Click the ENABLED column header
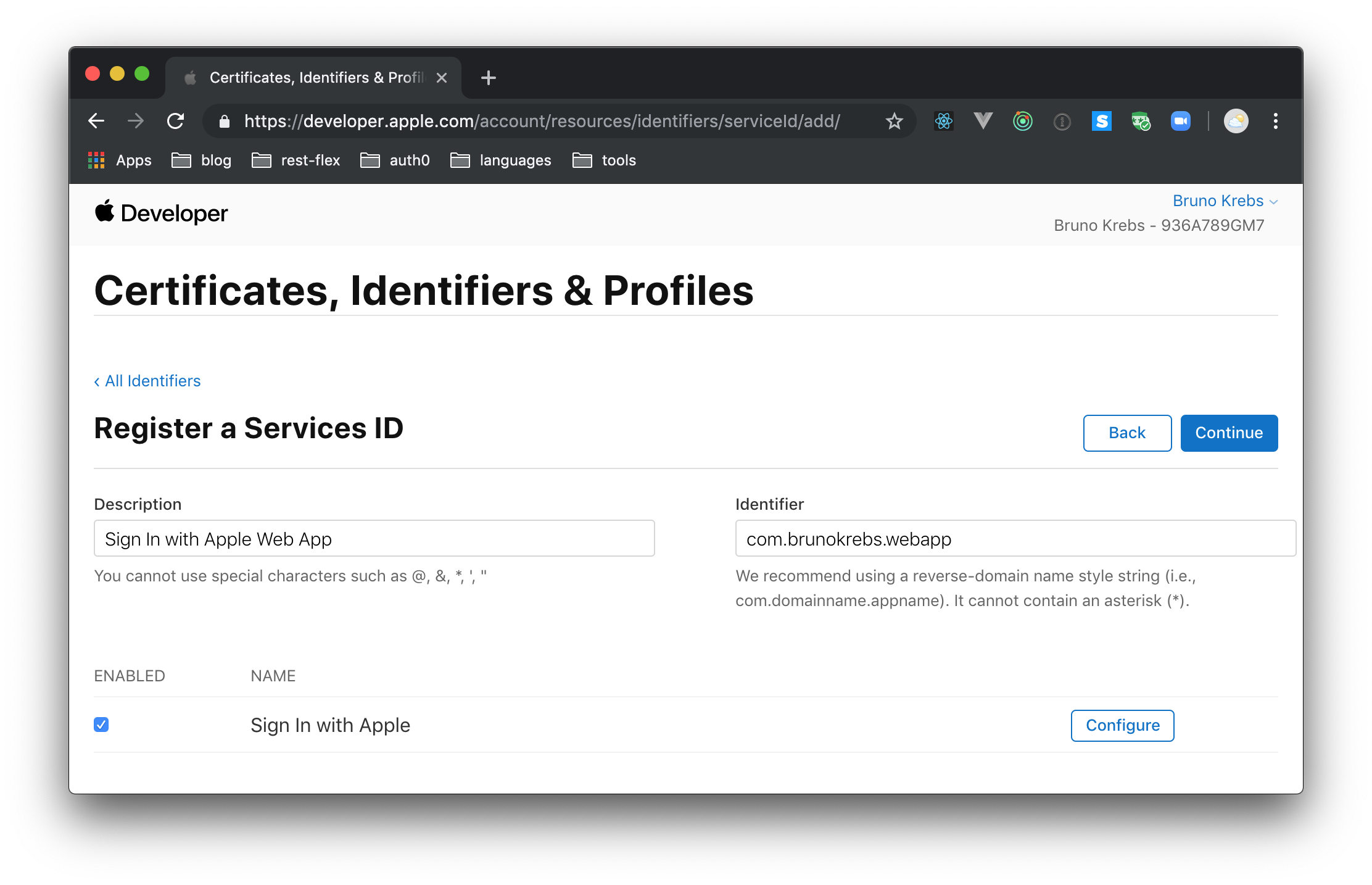The height and width of the screenshot is (885, 1372). tap(130, 676)
